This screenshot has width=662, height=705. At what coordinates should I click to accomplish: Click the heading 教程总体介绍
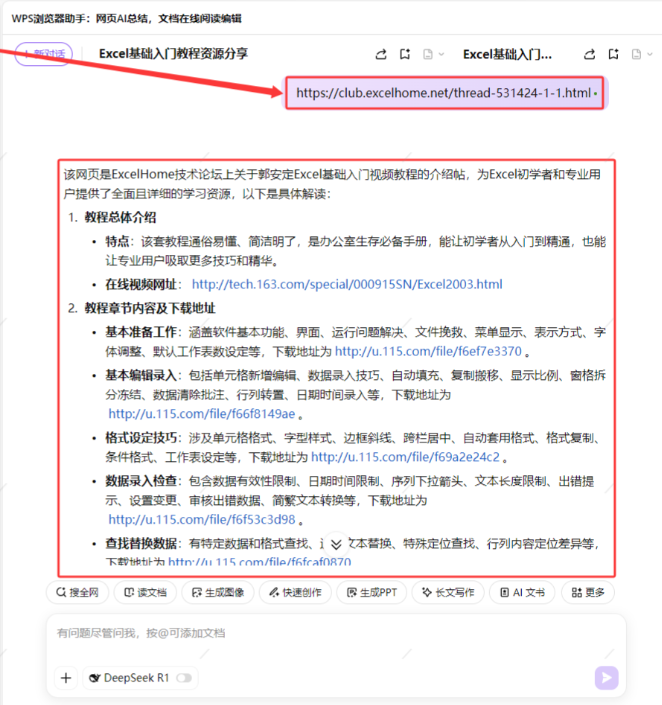click(121, 218)
